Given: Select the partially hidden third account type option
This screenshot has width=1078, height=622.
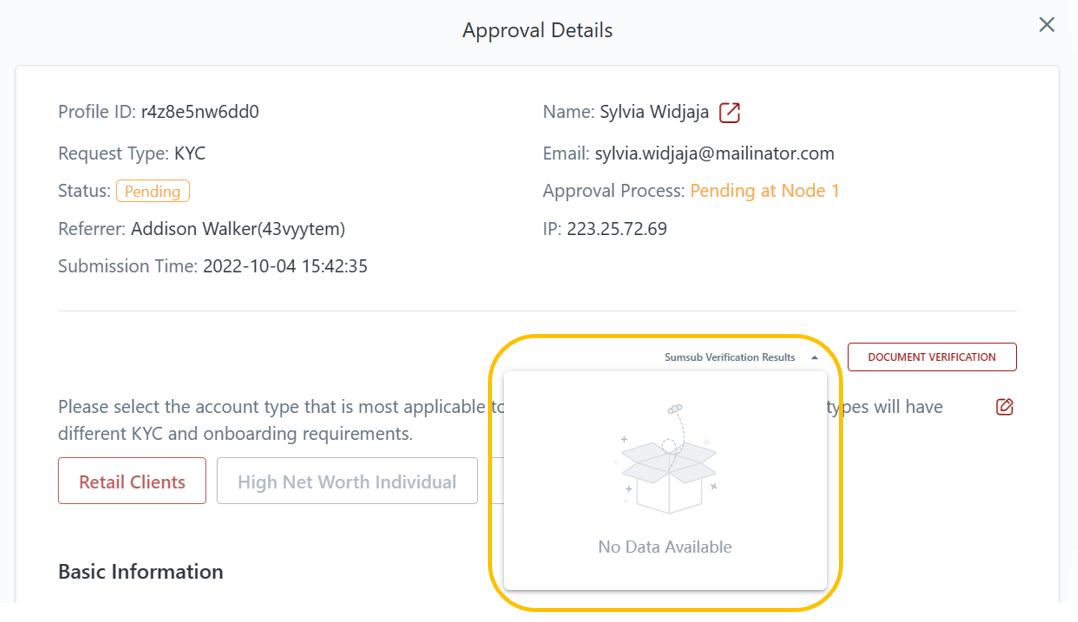Looking at the screenshot, I should 495,481.
